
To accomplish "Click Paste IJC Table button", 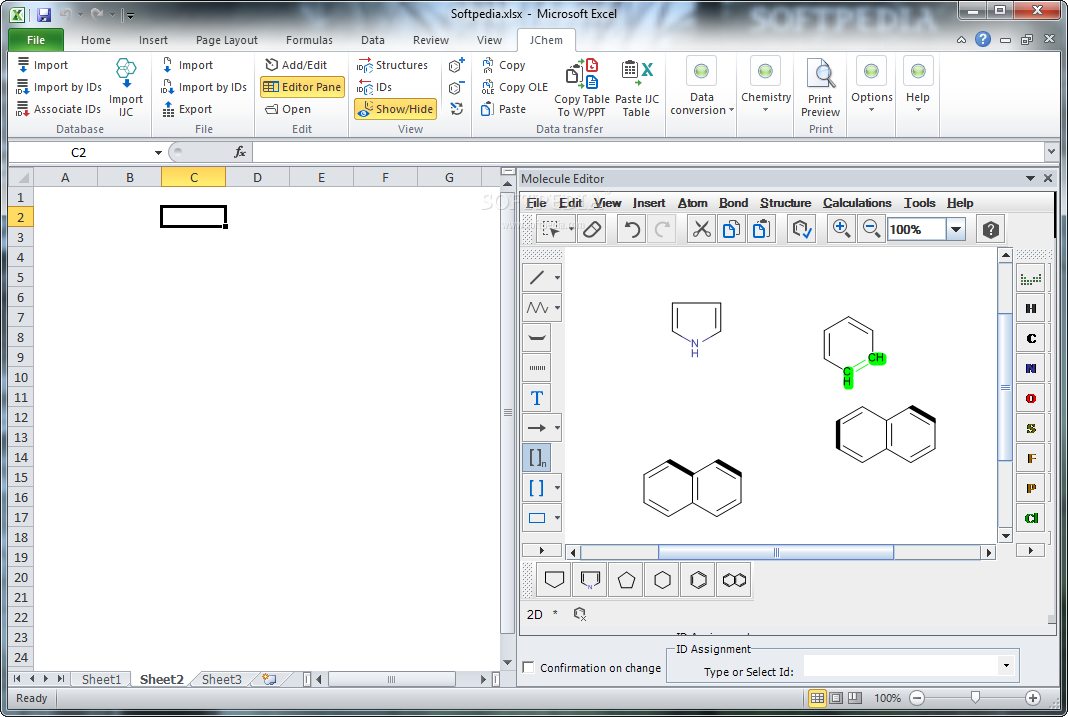I will click(637, 87).
